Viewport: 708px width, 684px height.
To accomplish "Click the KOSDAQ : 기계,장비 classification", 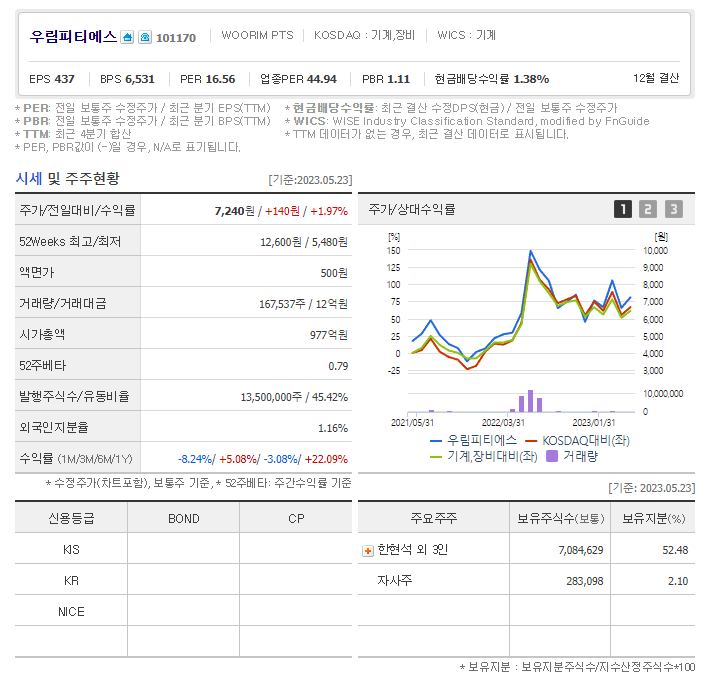I will click(x=364, y=35).
